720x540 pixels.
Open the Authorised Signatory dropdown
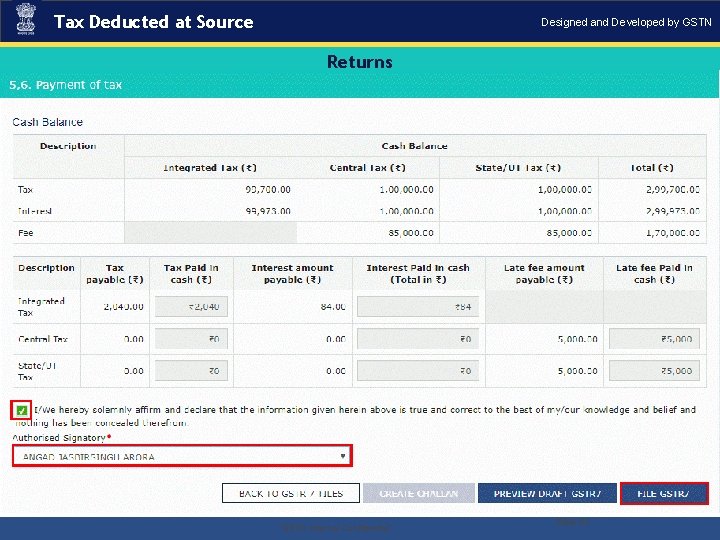point(182,456)
